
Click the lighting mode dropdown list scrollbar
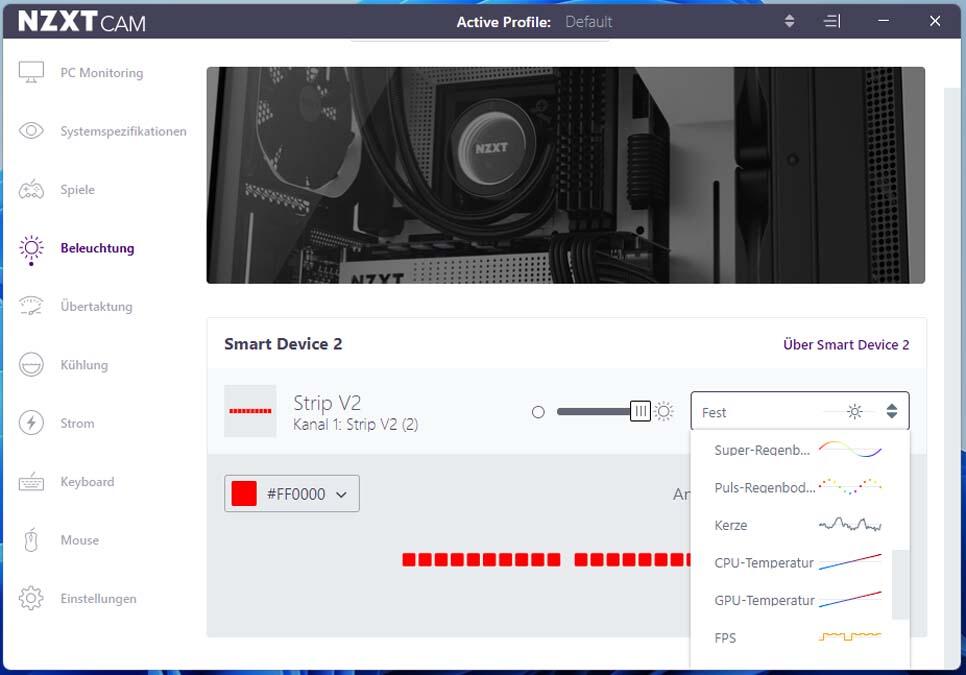(x=900, y=584)
